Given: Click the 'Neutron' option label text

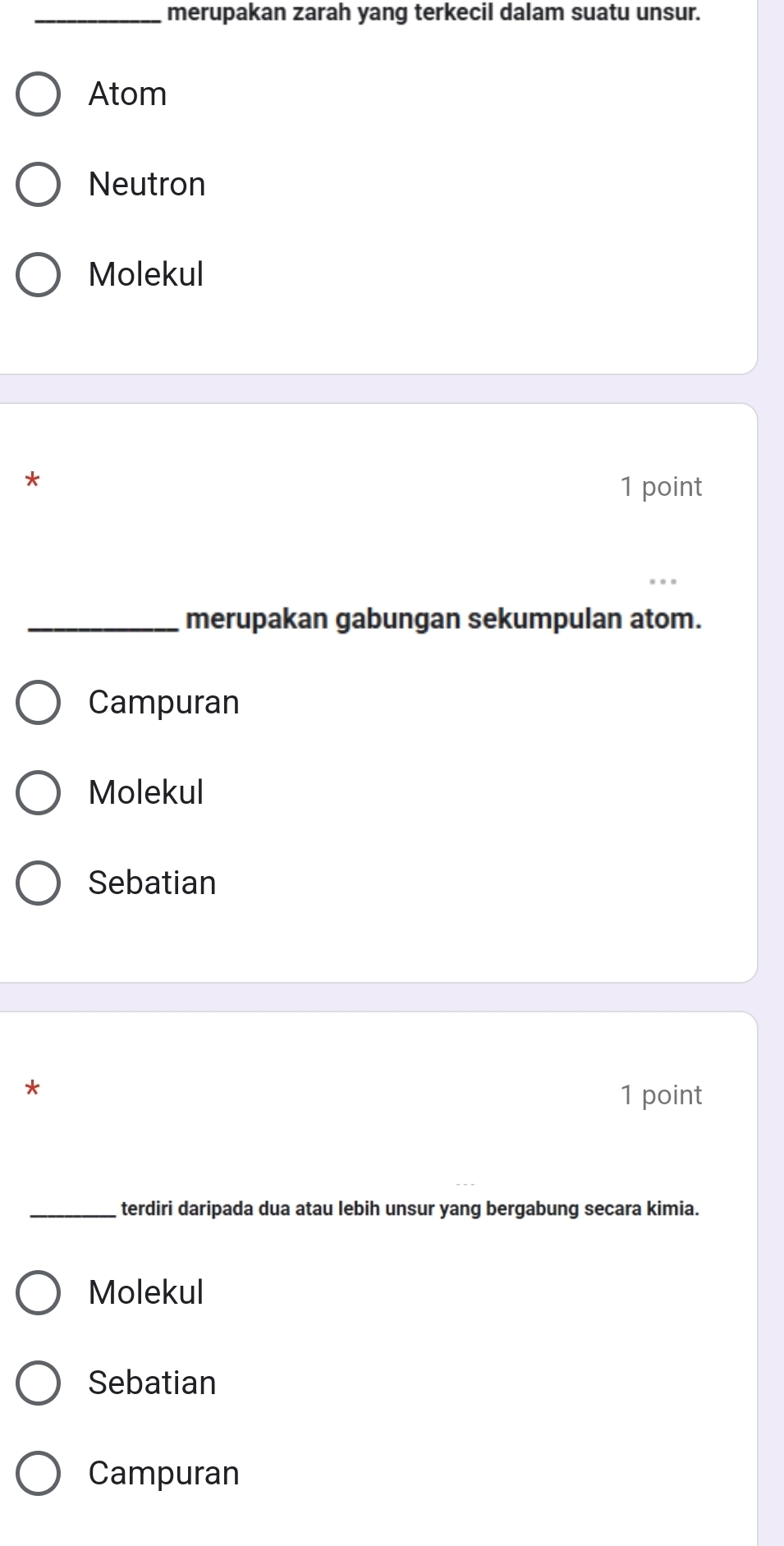Looking at the screenshot, I should (147, 185).
